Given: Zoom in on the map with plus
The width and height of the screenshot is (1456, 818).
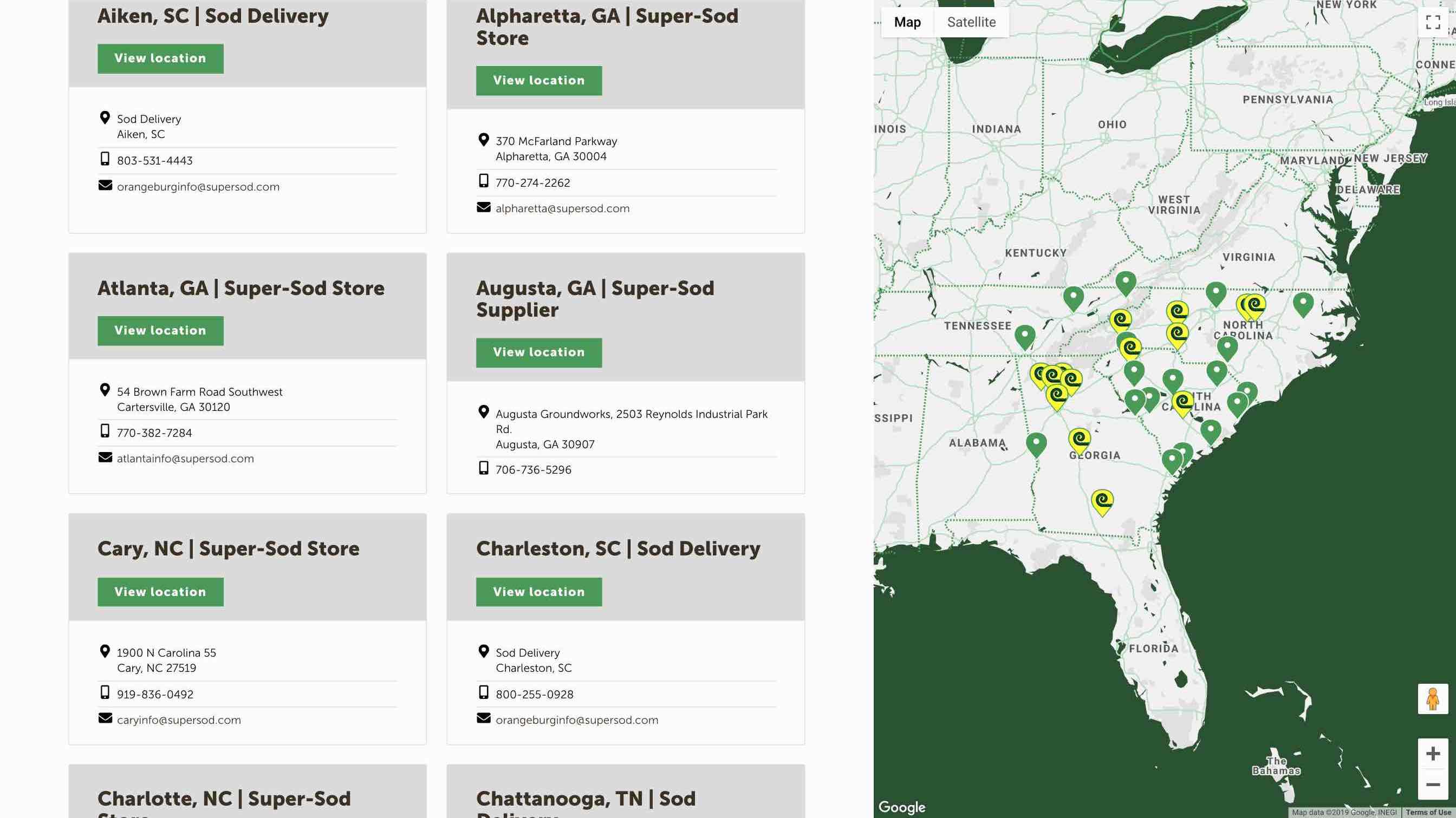Looking at the screenshot, I should pyautogui.click(x=1433, y=754).
